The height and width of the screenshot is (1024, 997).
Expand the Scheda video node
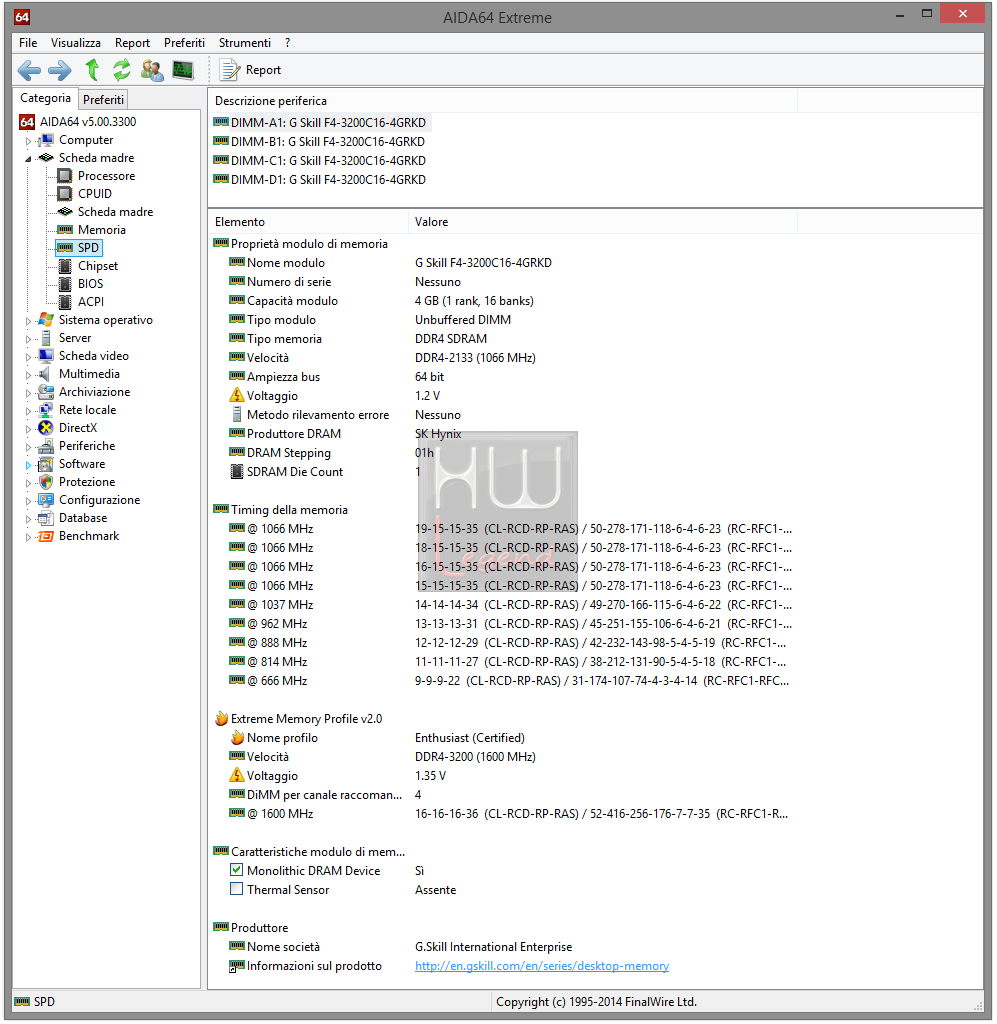[x=28, y=357]
